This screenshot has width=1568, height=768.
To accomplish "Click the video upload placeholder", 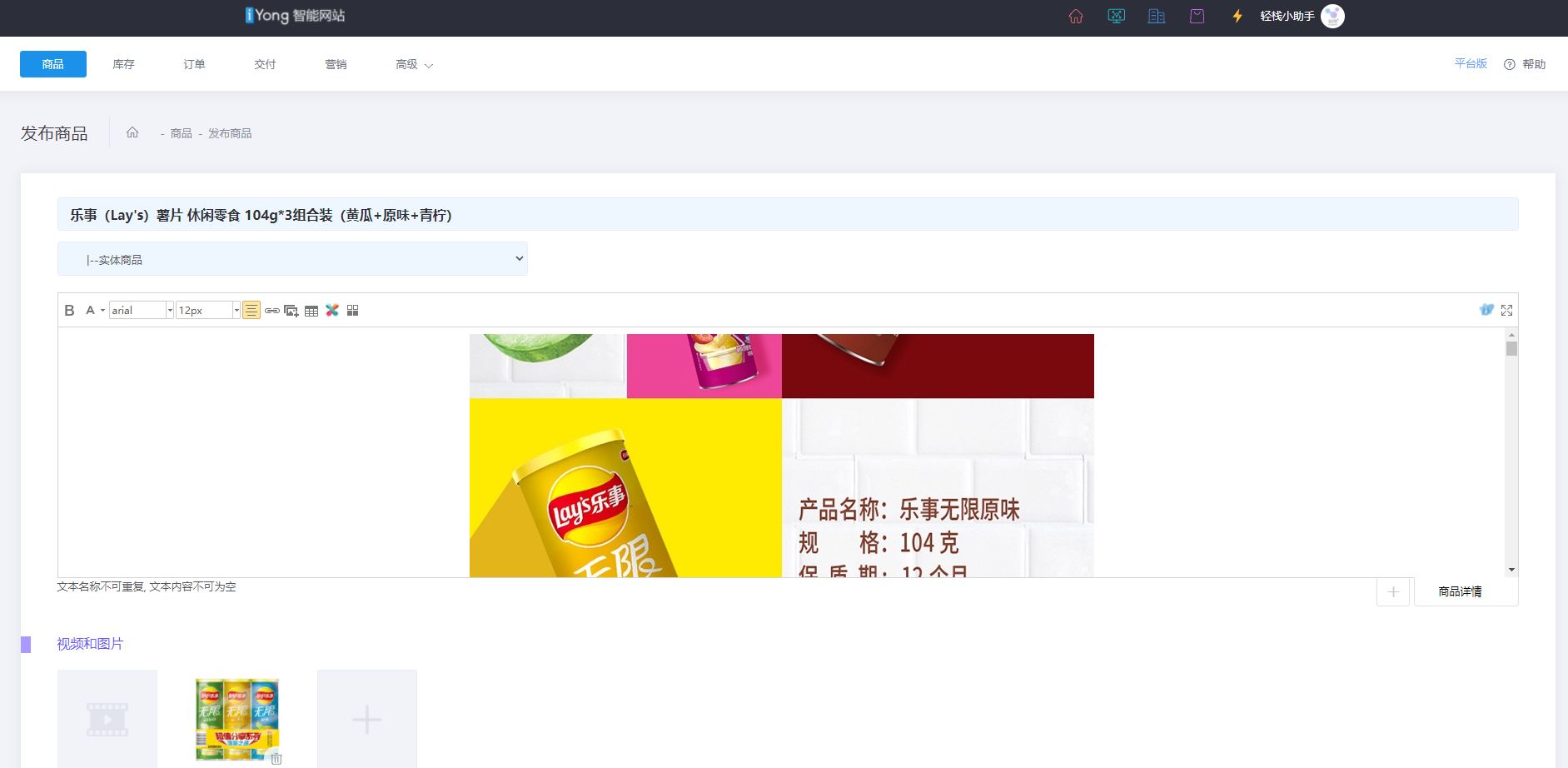I will pos(107,719).
